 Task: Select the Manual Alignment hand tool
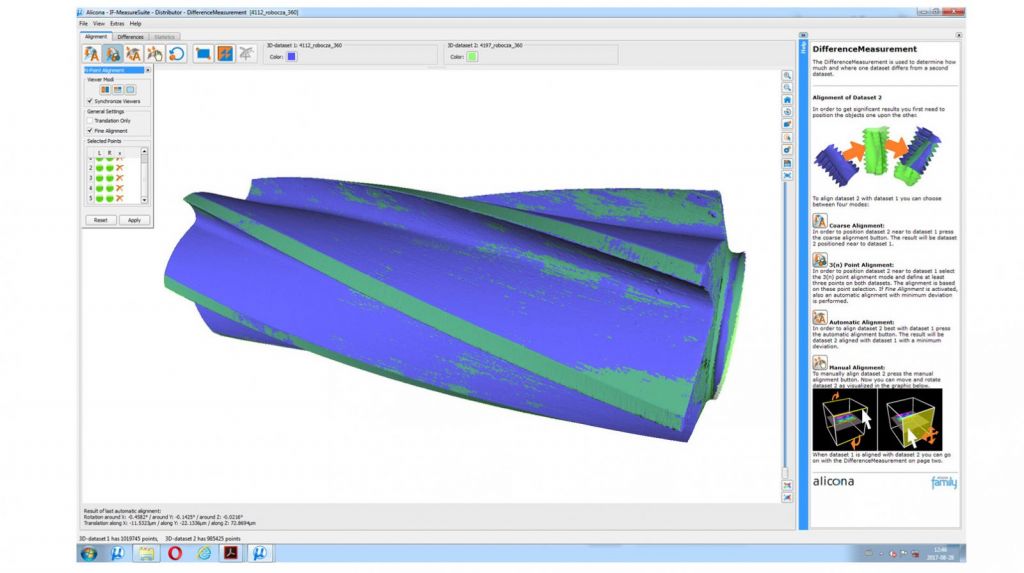(x=155, y=54)
